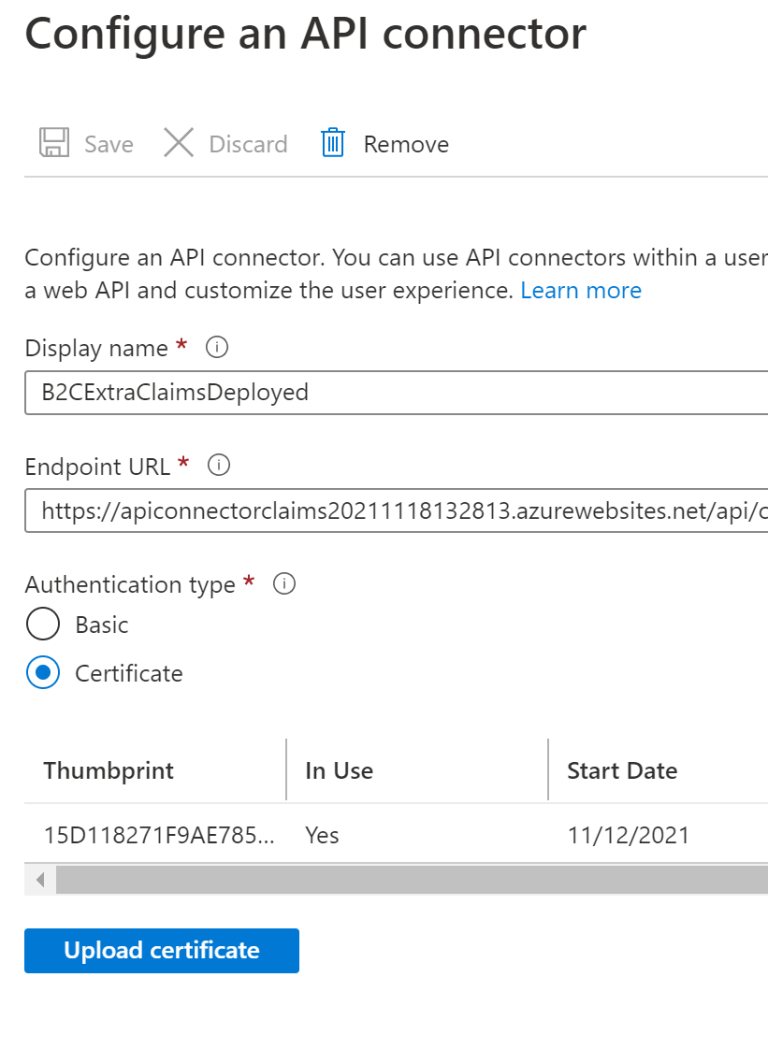Open the Learn more link
The image size is (768, 1049).
click(x=581, y=290)
